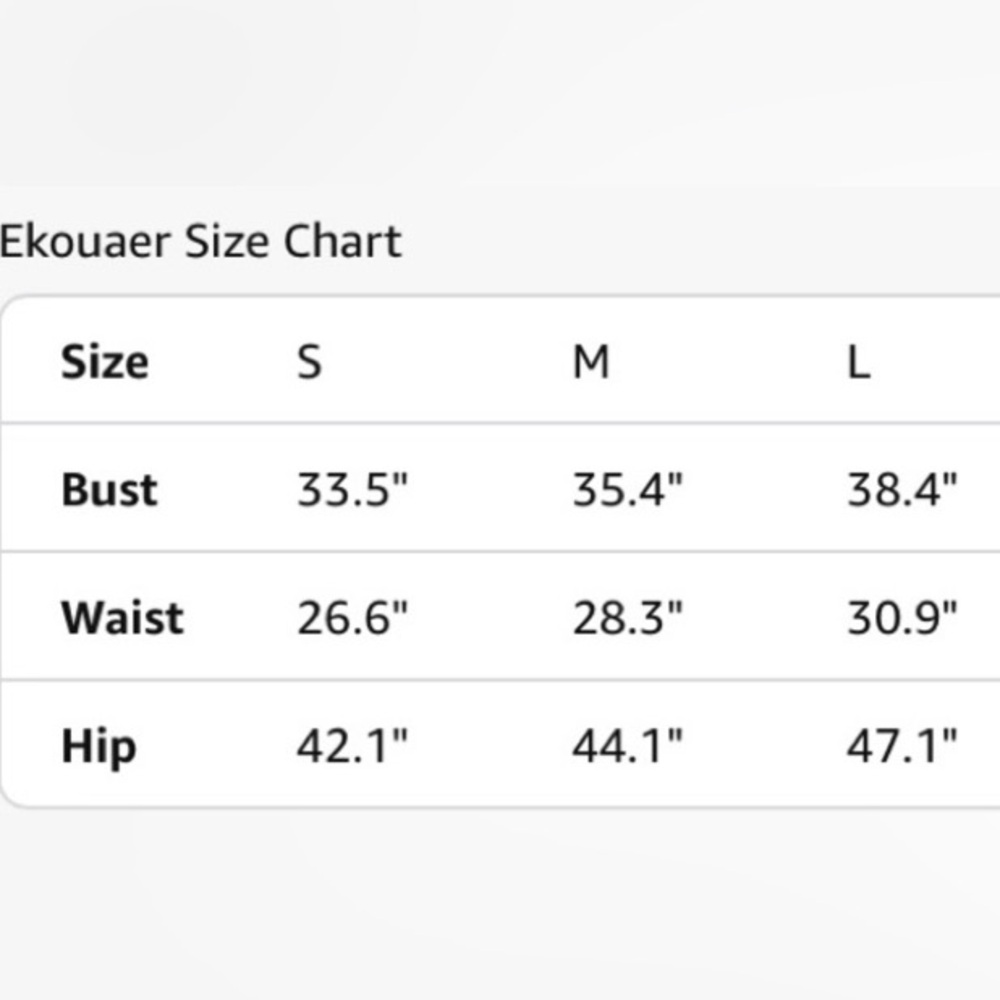Click the 38.4" bust cell
This screenshot has height=1000, width=1000.
tap(902, 490)
